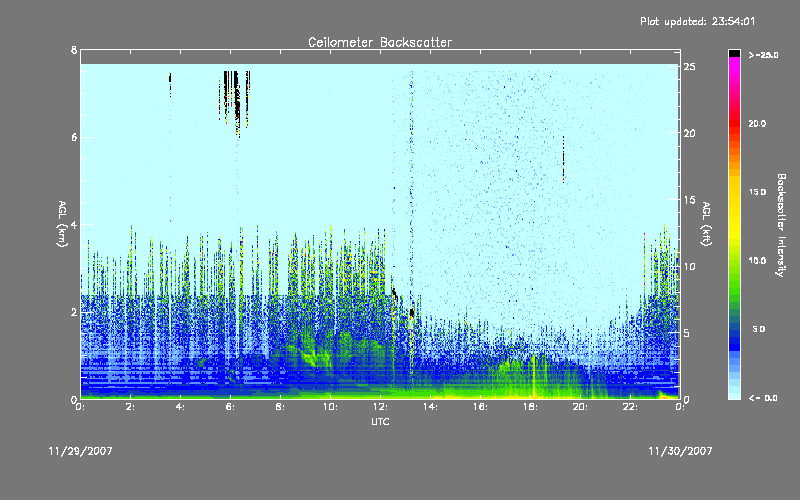Click the right axis tick label '10'
800x500 pixels.
click(689, 266)
